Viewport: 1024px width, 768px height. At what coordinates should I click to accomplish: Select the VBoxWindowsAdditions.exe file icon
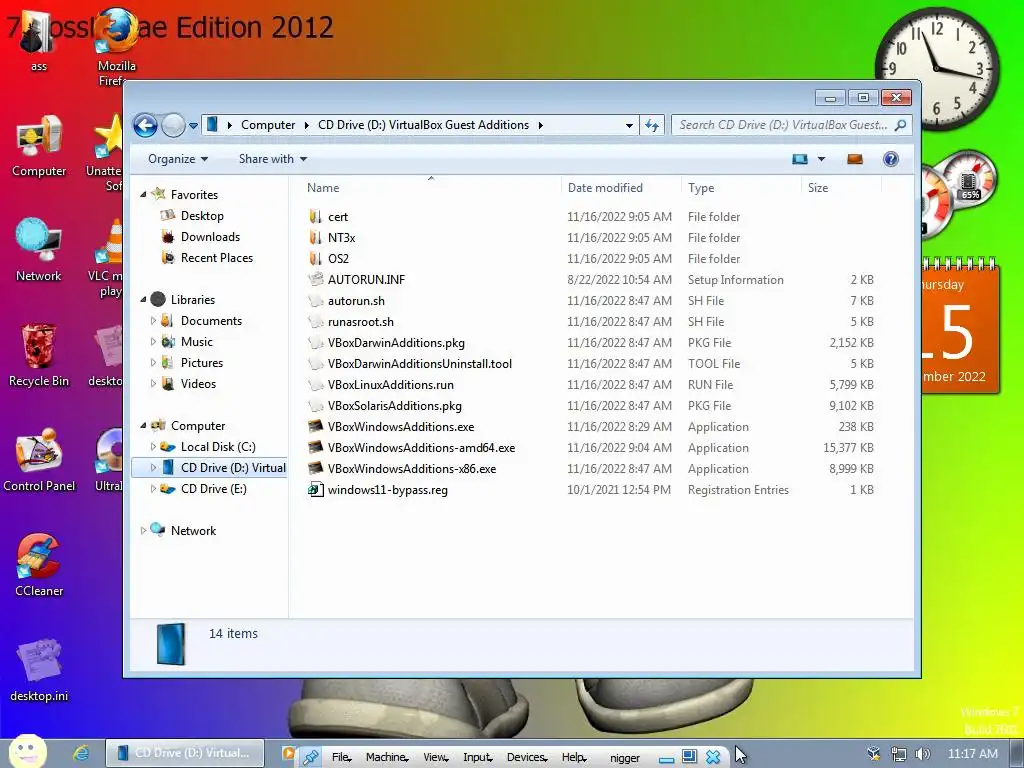point(315,426)
